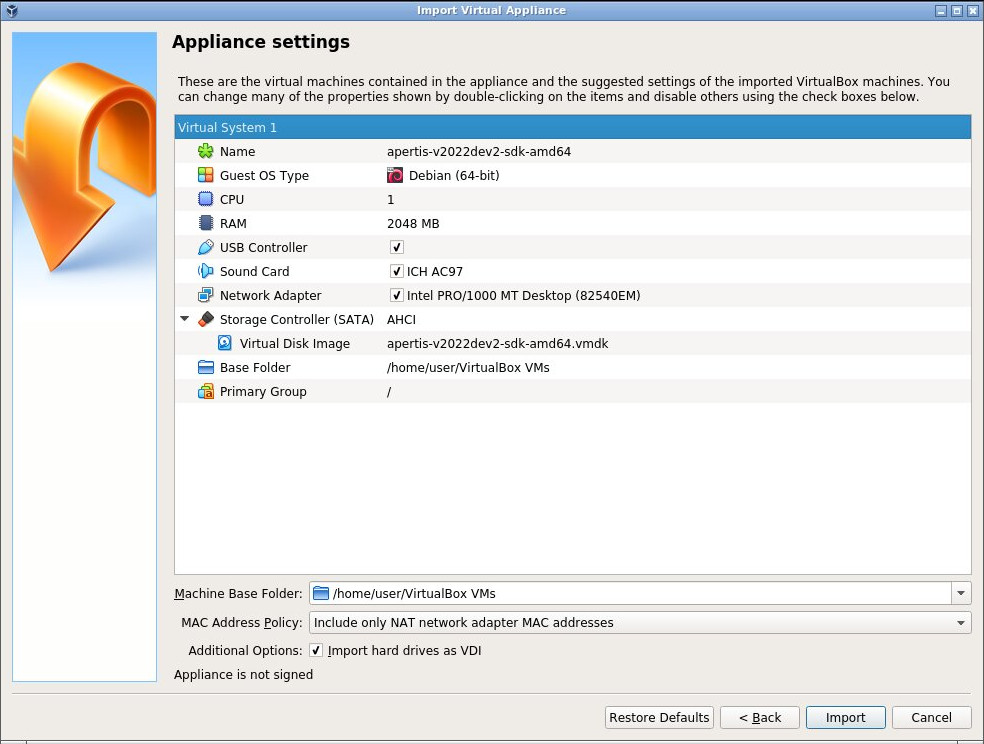Select the Debian (64-bit) value
The image size is (984, 744).
[454, 175]
